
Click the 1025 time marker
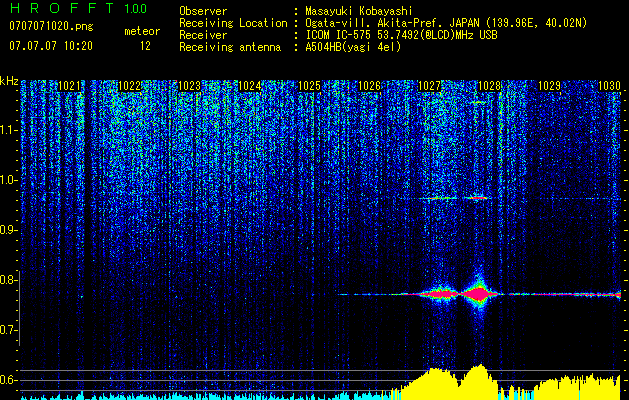click(x=309, y=86)
